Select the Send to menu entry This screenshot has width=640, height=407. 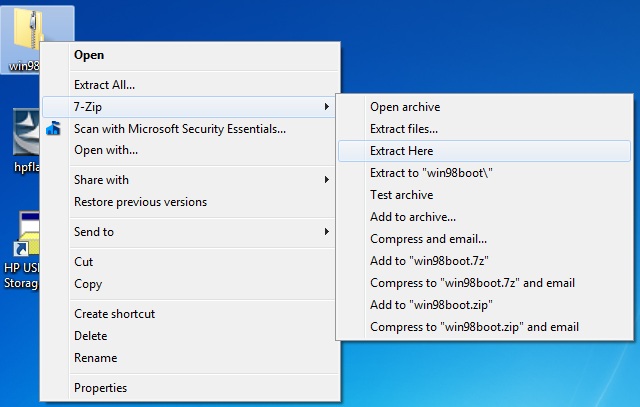click(x=191, y=232)
